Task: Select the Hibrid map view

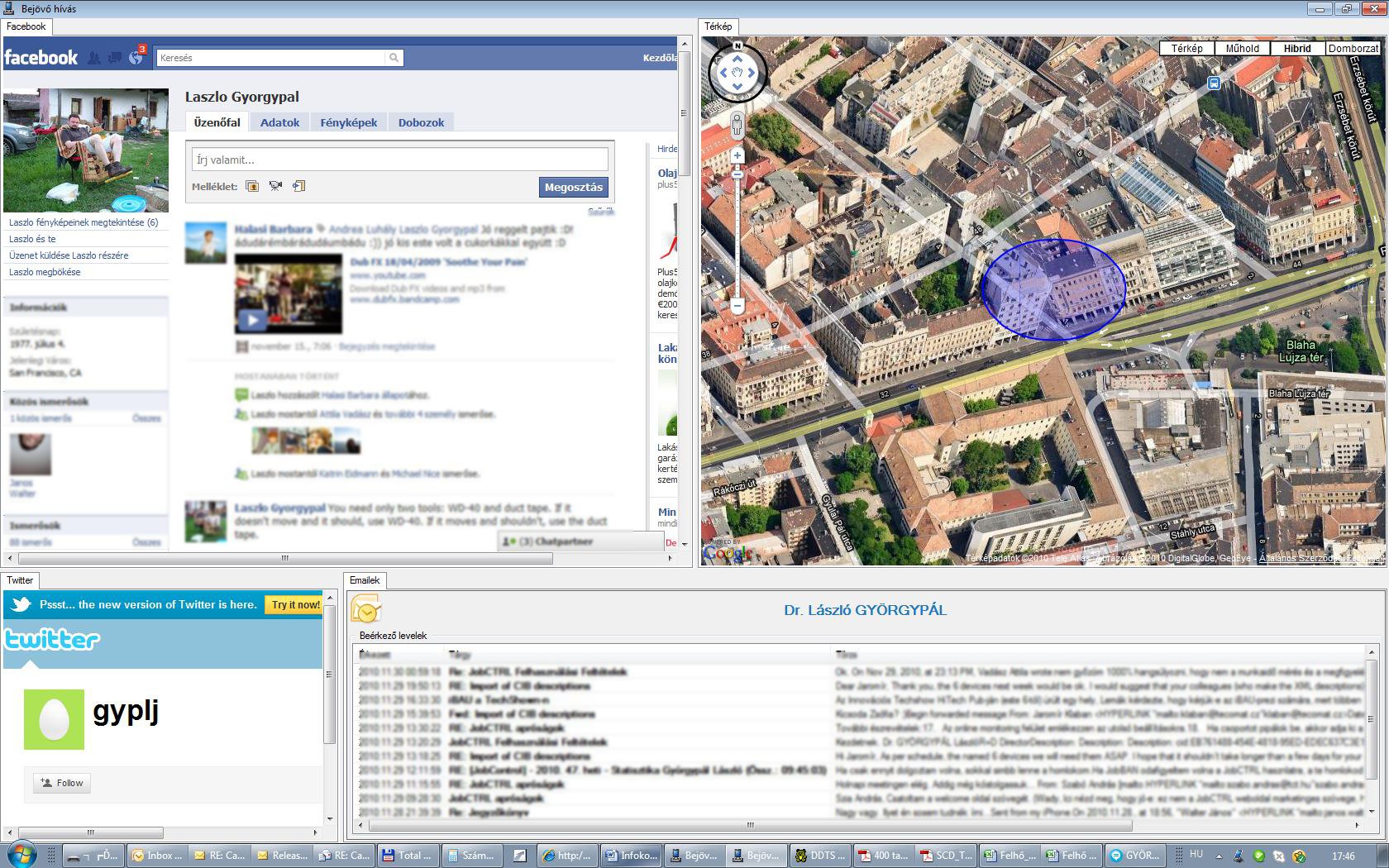Action: pos(1297,48)
